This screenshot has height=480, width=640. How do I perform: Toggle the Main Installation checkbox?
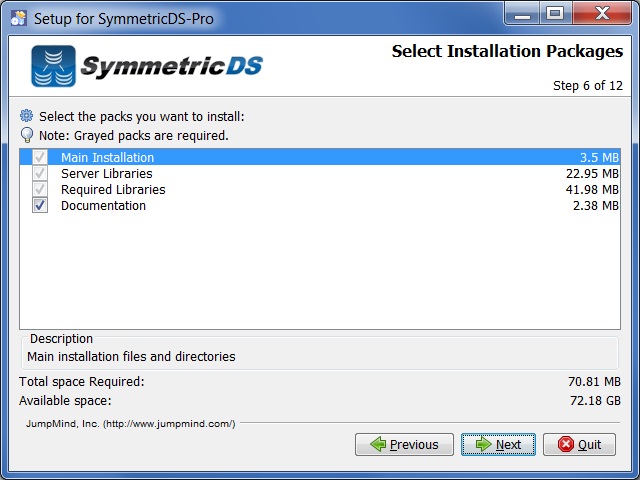(40, 157)
